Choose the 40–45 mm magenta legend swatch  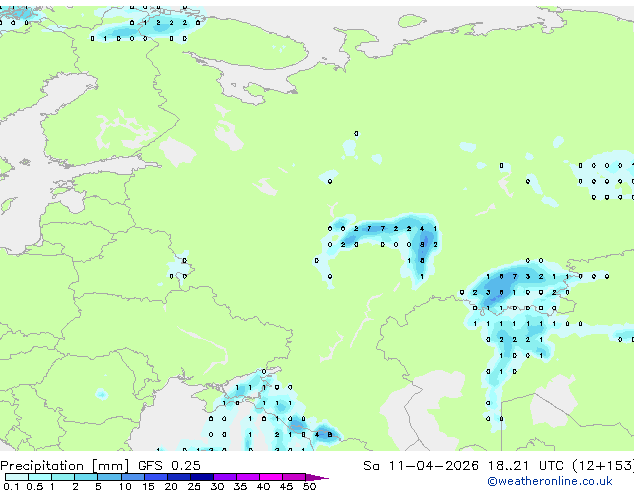pos(271,477)
